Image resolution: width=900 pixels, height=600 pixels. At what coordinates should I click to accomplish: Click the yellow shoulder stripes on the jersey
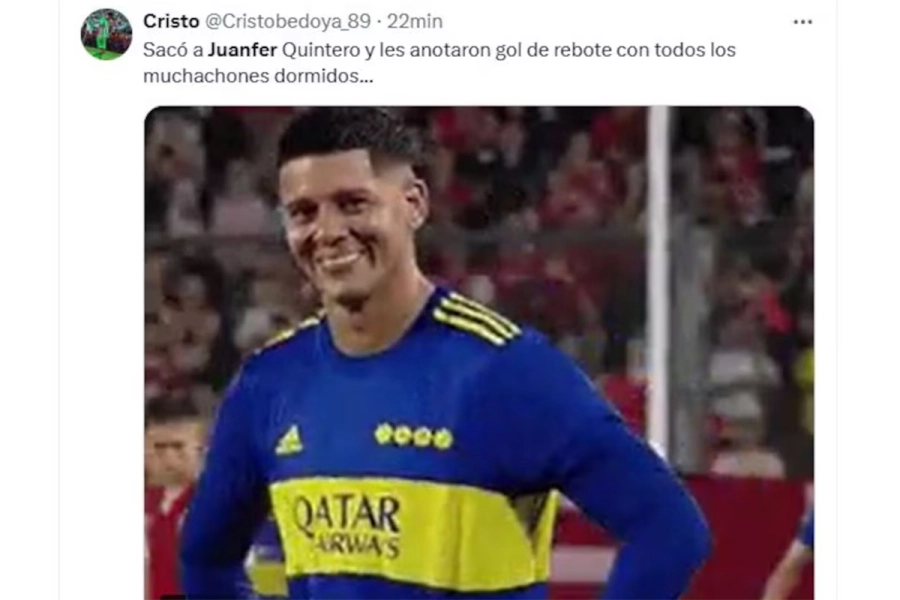pos(475,318)
